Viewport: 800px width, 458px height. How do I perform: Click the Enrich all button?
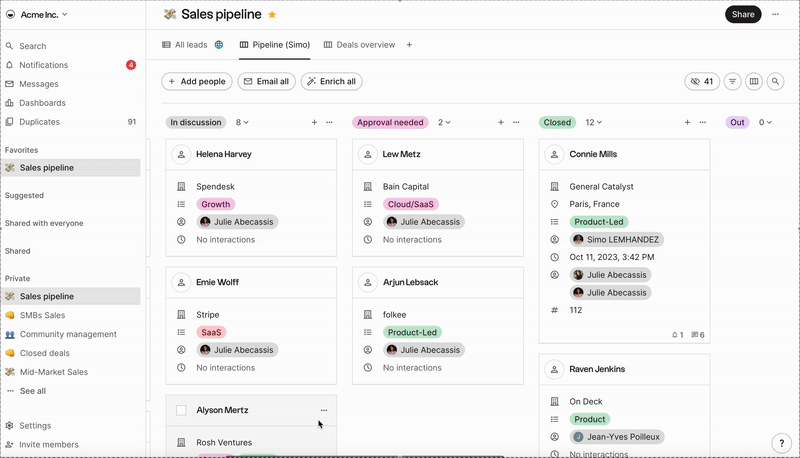[332, 81]
